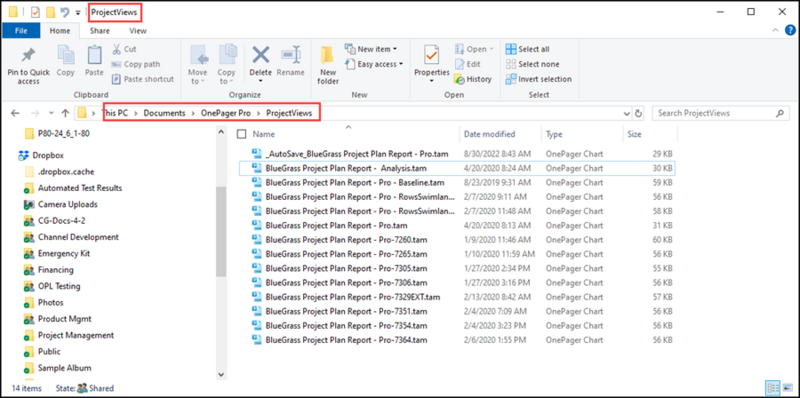This screenshot has height=398, width=800.
Task: Sort by Type column header
Action: point(554,134)
